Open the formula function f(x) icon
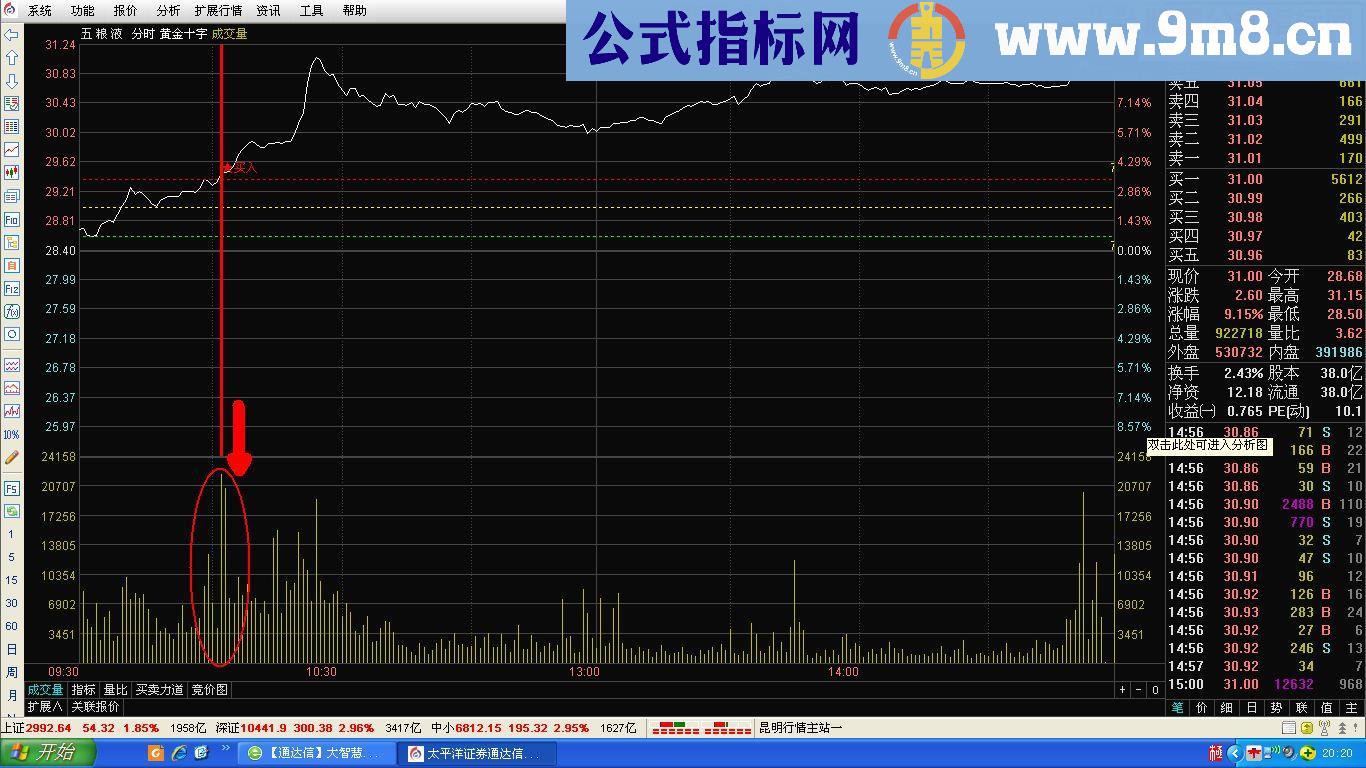Image resolution: width=1366 pixels, height=768 pixels. click(x=14, y=312)
